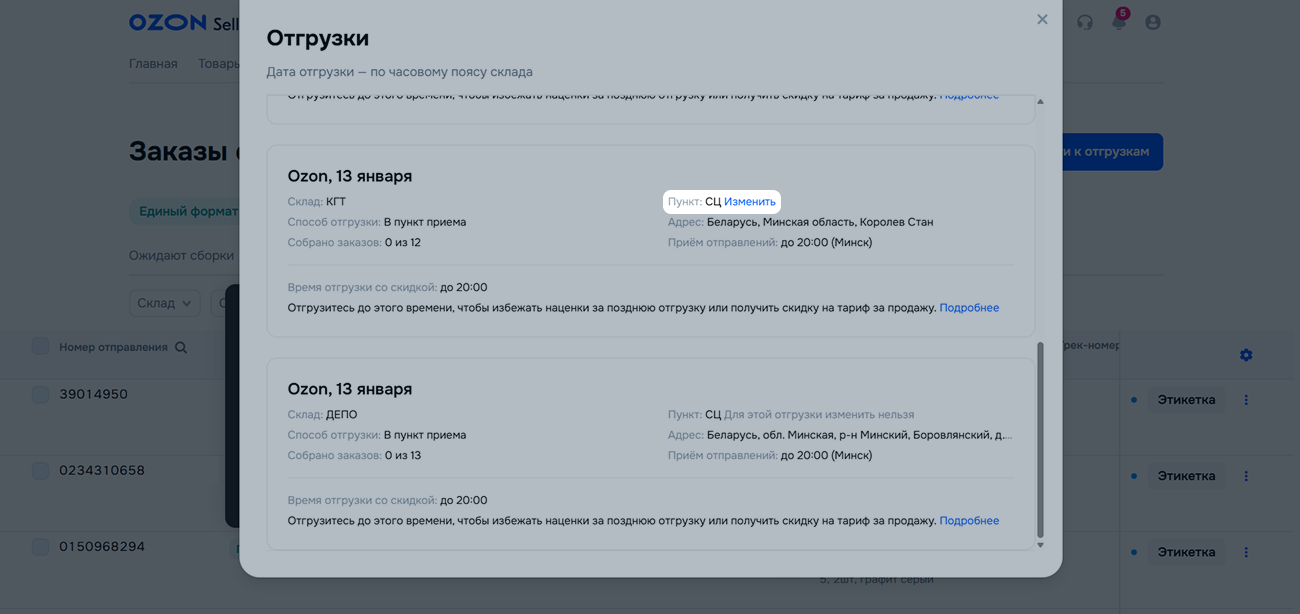The height and width of the screenshot is (614, 1300).
Task: Close the Отгрузки dialog
Action: [1042, 20]
